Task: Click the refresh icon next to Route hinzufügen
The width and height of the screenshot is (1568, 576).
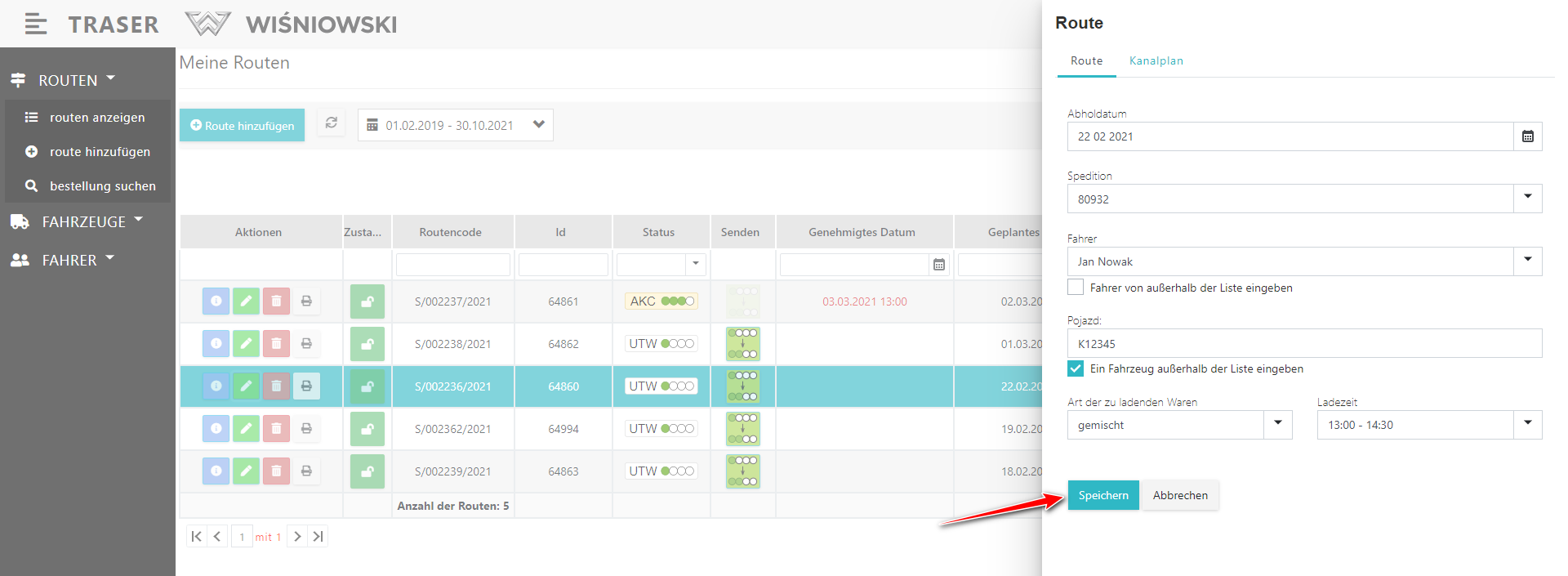Action: coord(331,123)
